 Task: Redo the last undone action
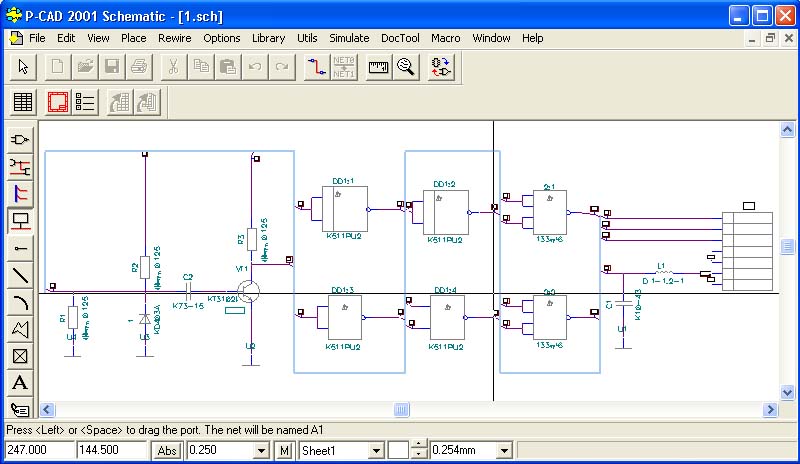[282, 67]
